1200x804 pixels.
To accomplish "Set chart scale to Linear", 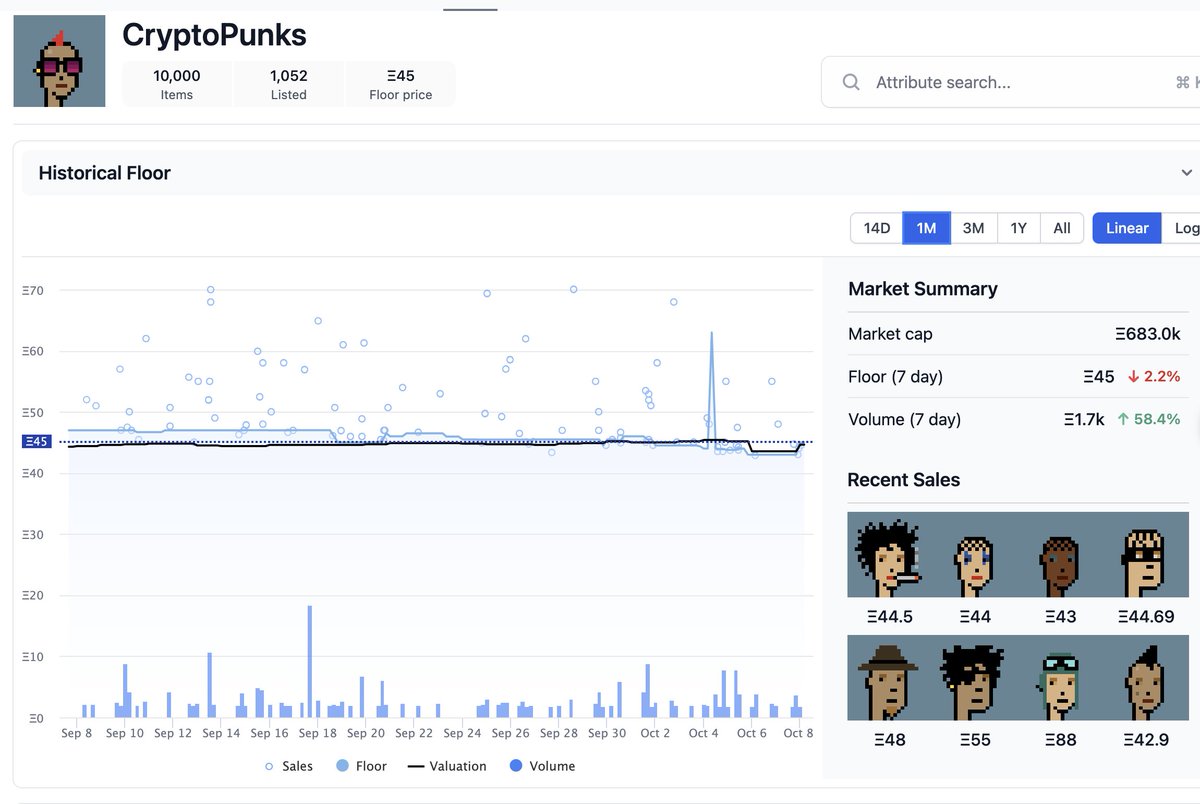I will [x=1127, y=228].
